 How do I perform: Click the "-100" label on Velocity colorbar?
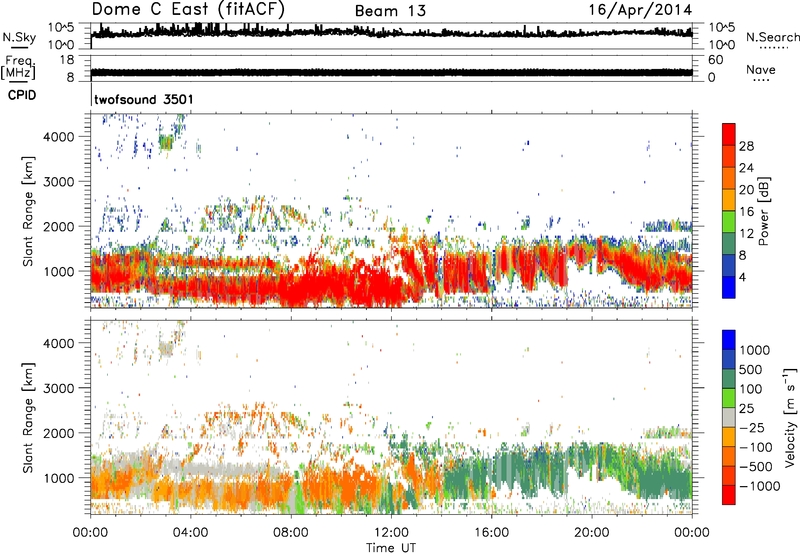click(x=756, y=447)
